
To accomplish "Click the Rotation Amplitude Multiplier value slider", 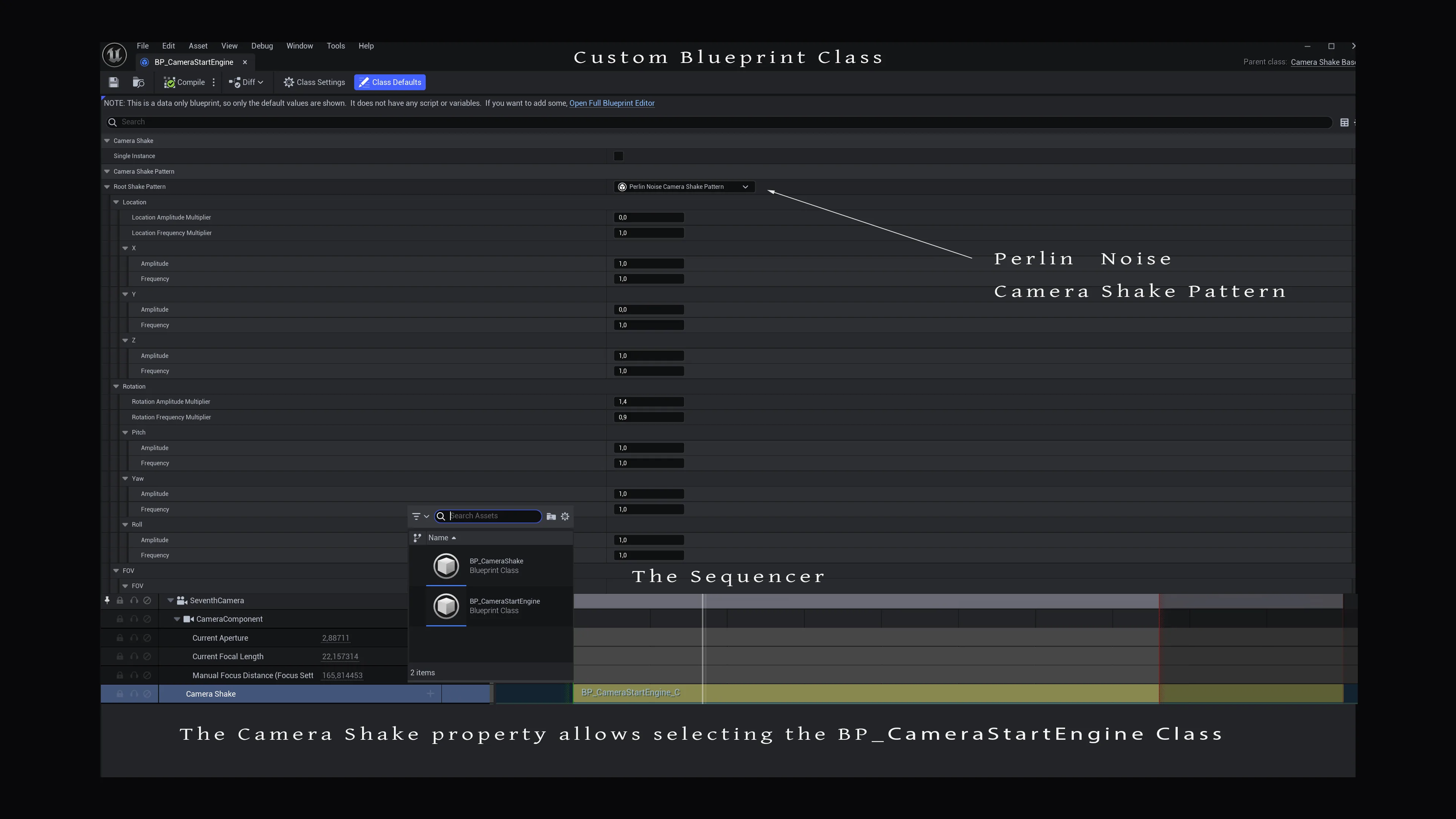I will 649,402.
